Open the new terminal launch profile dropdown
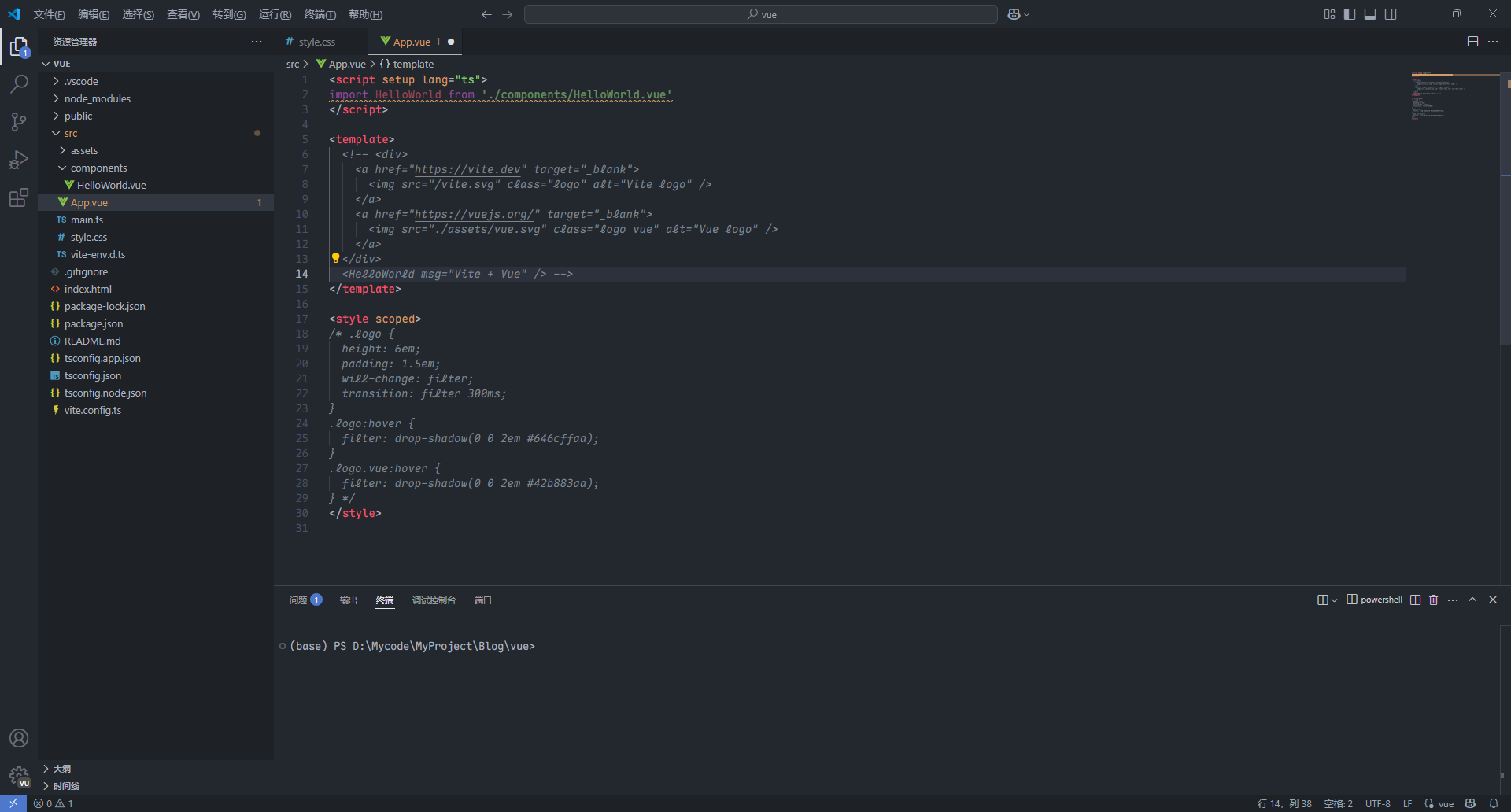Viewport: 1511px width, 812px height. 1334,600
